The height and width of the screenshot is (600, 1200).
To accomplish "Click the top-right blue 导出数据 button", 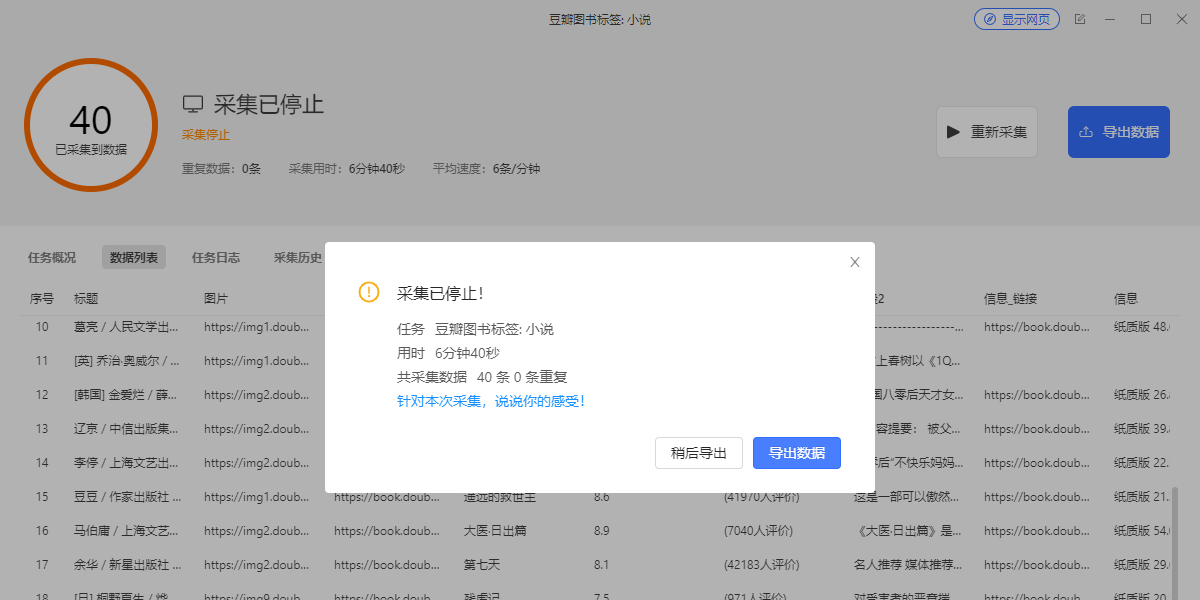I will (x=1119, y=132).
